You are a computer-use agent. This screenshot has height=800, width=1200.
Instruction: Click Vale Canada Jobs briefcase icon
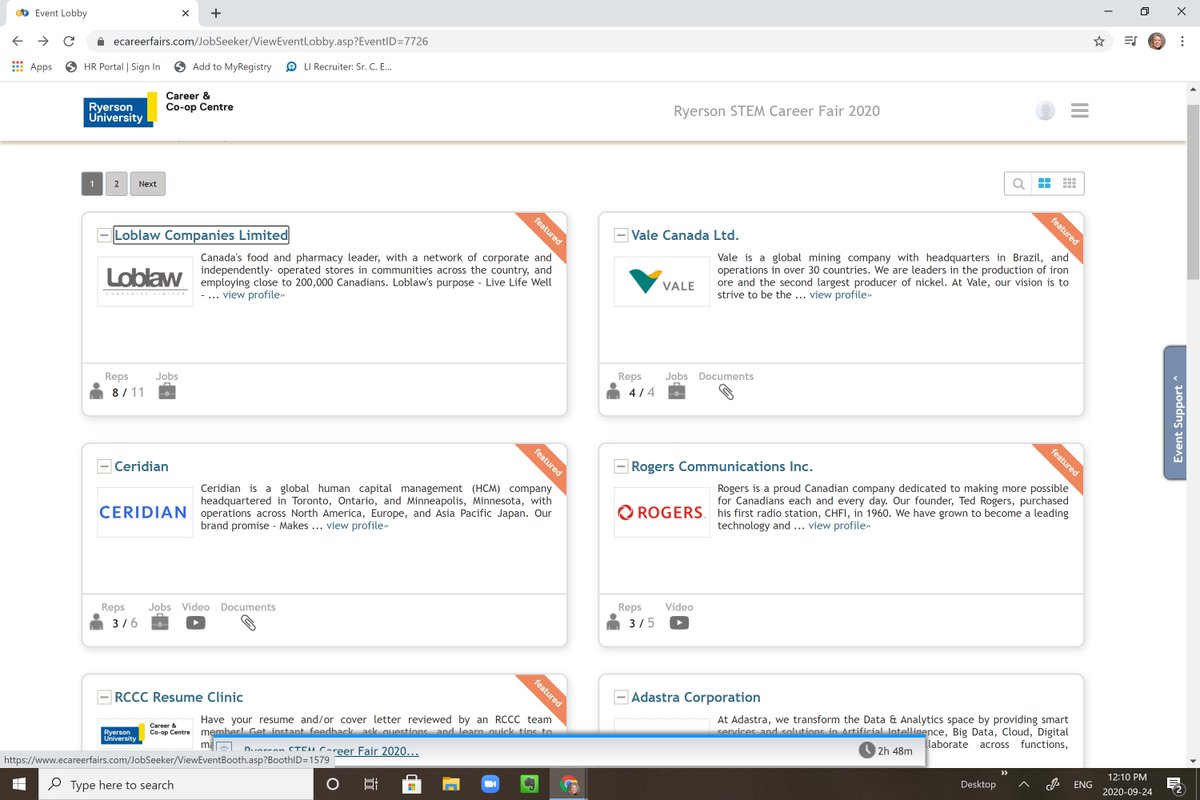[x=677, y=392]
